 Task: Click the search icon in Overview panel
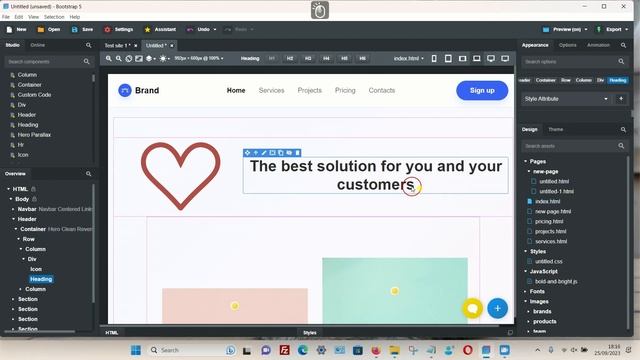89,174
